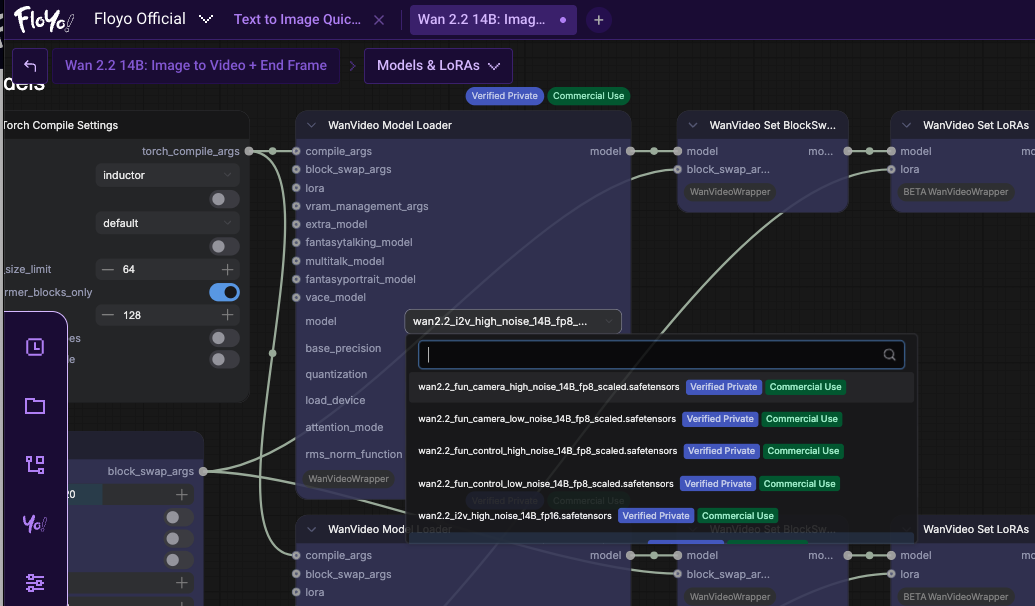This screenshot has width=1035, height=606.
Task: Open the inductor backend dropdown
Action: pyautogui.click(x=168, y=175)
